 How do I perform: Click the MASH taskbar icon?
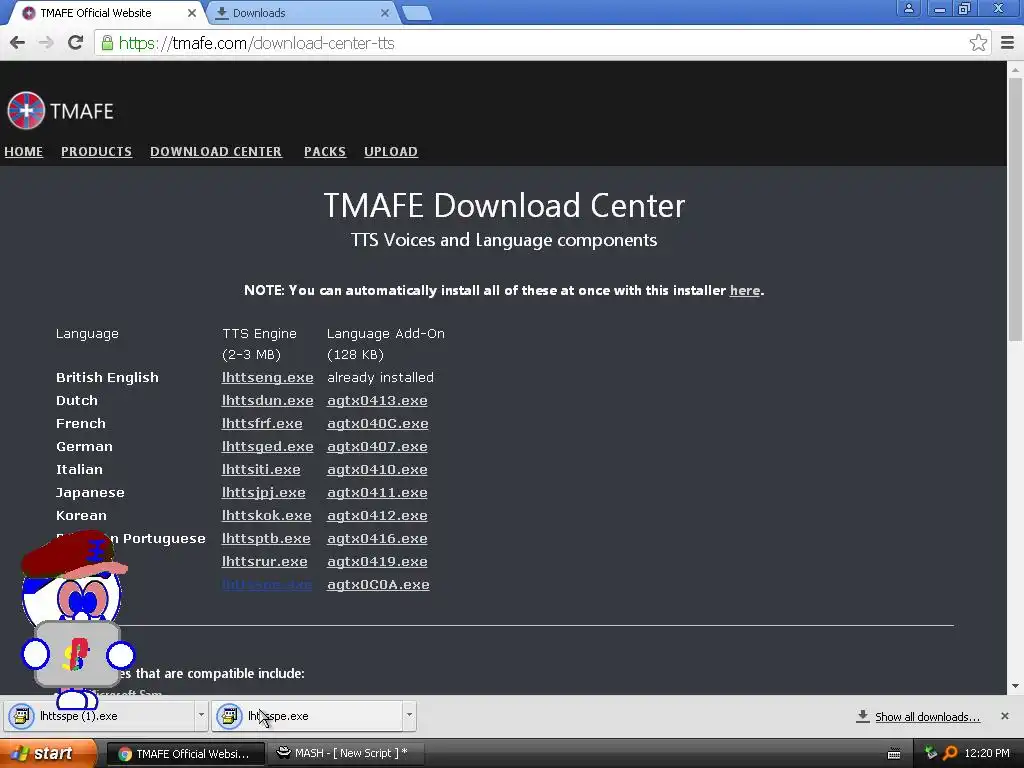click(x=283, y=752)
